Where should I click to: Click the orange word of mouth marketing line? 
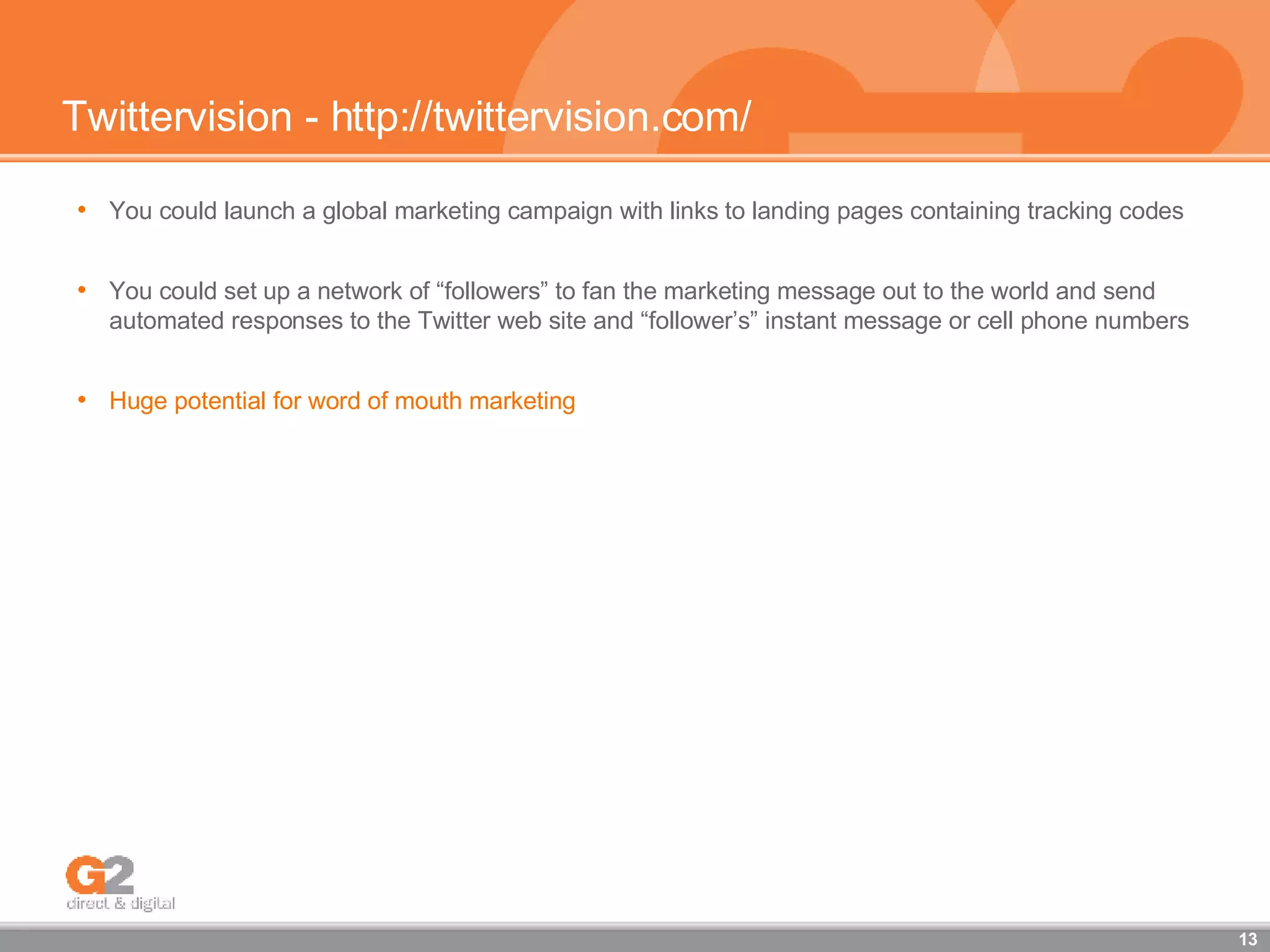[342, 401]
